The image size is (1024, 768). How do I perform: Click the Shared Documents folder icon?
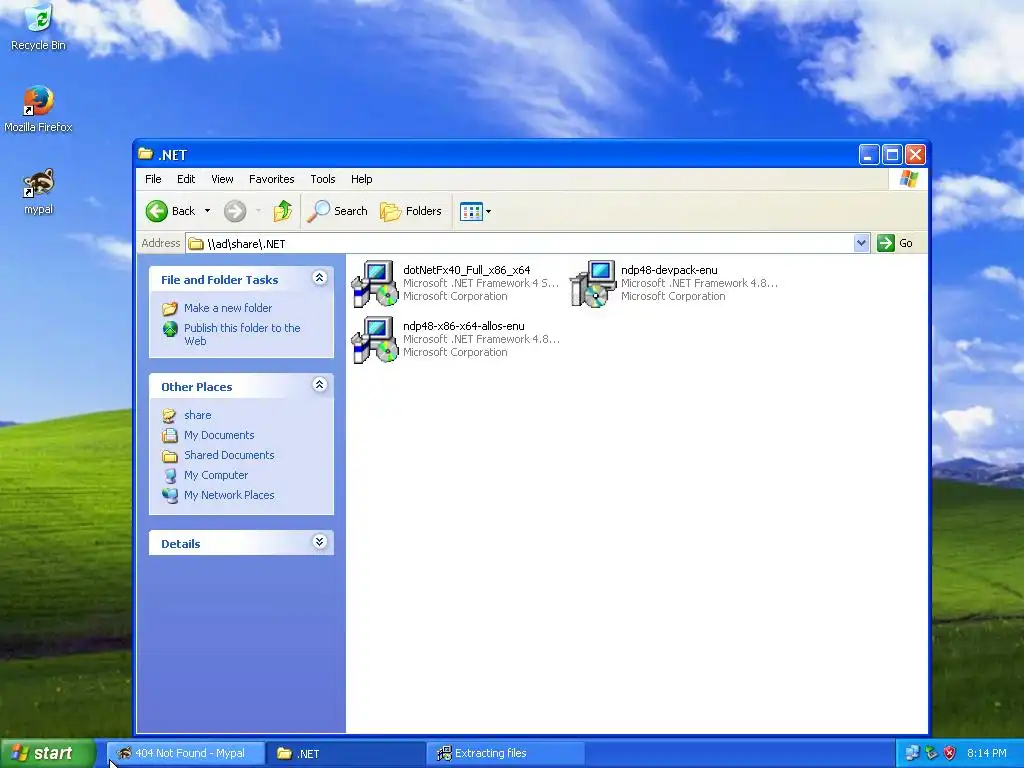click(x=170, y=455)
